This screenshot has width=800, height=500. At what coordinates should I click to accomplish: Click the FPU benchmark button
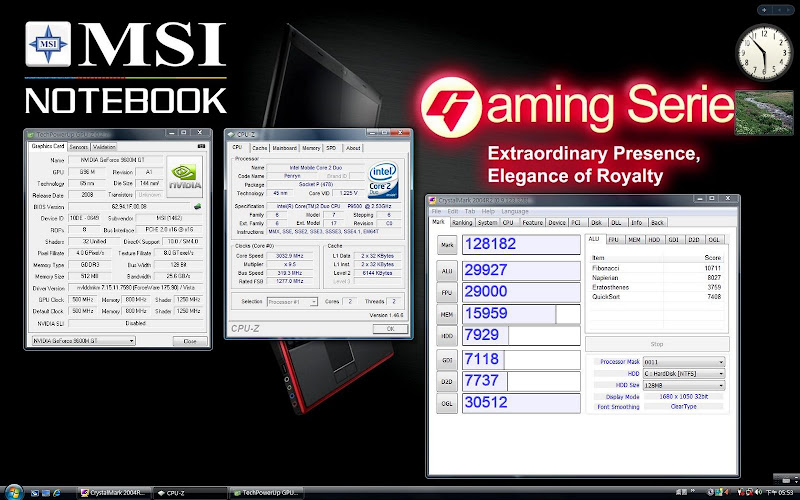[x=447, y=292]
